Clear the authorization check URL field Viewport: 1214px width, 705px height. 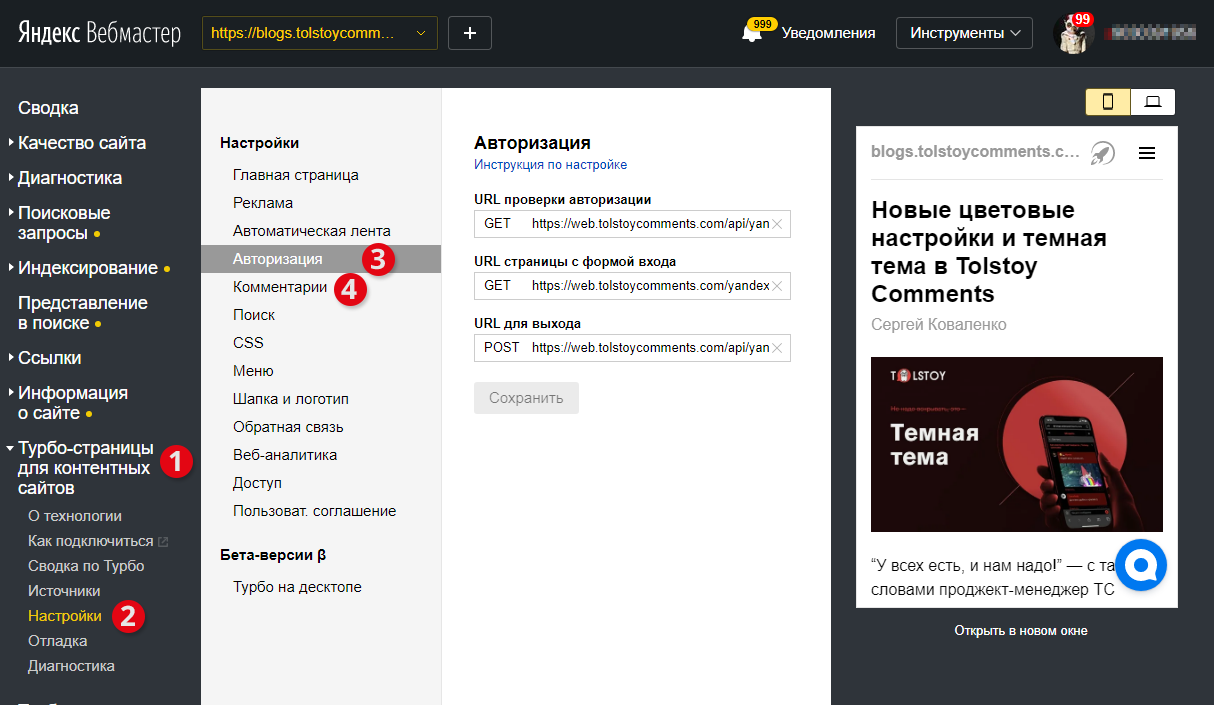[777, 224]
